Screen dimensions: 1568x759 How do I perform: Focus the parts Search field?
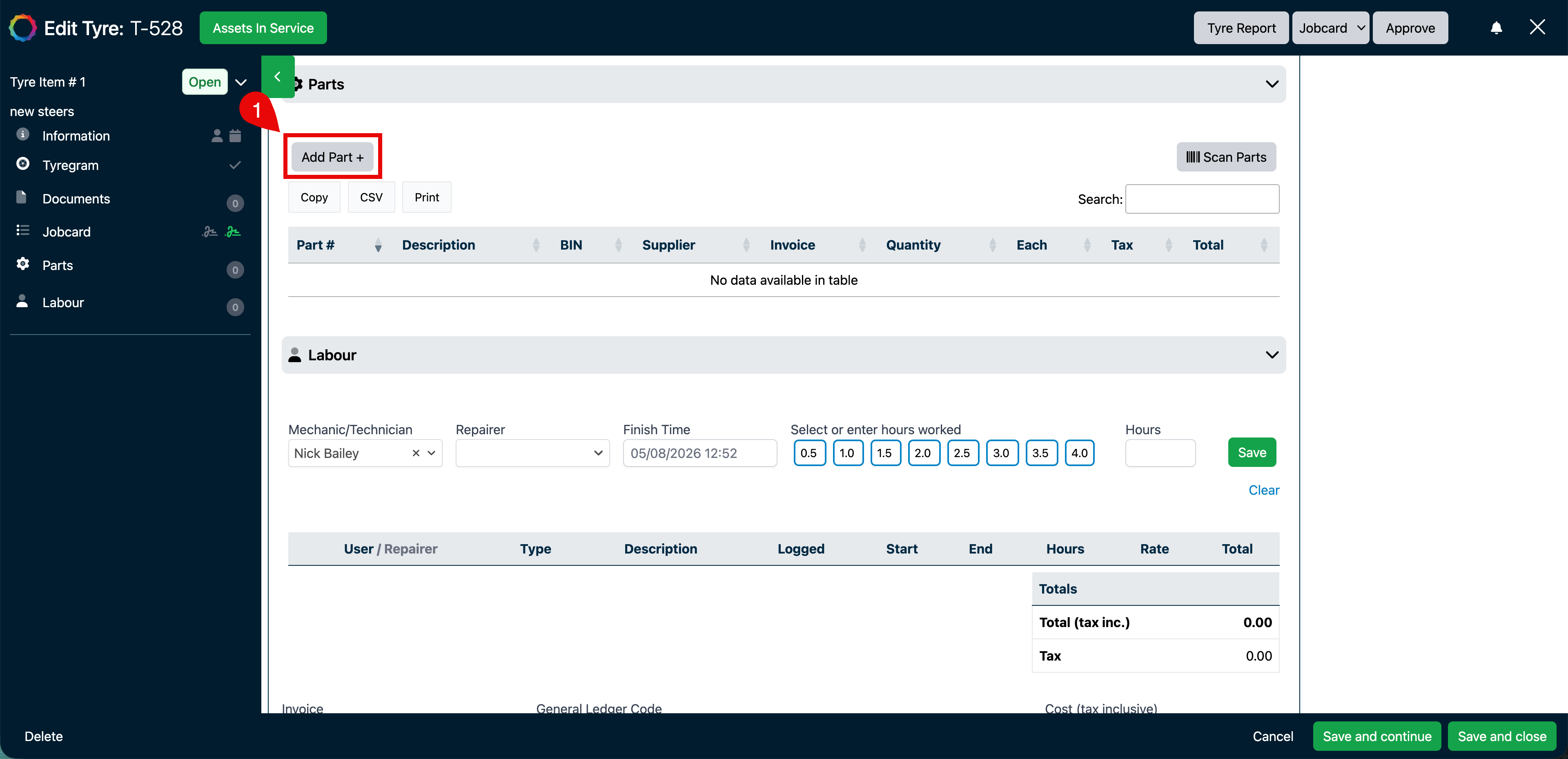(1202, 199)
